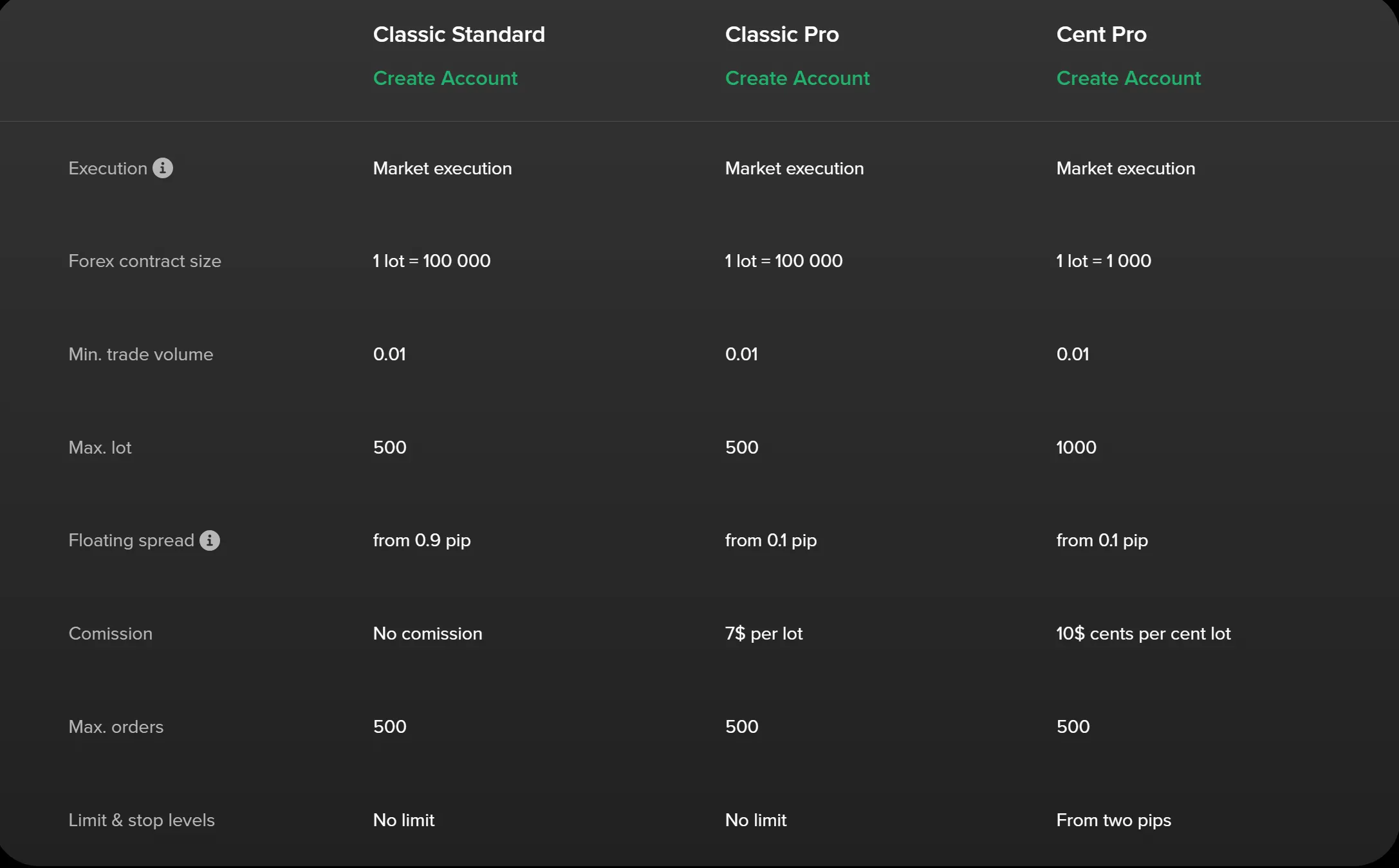Open the Execution info tooltip icon
The width and height of the screenshot is (1399, 868).
163,168
